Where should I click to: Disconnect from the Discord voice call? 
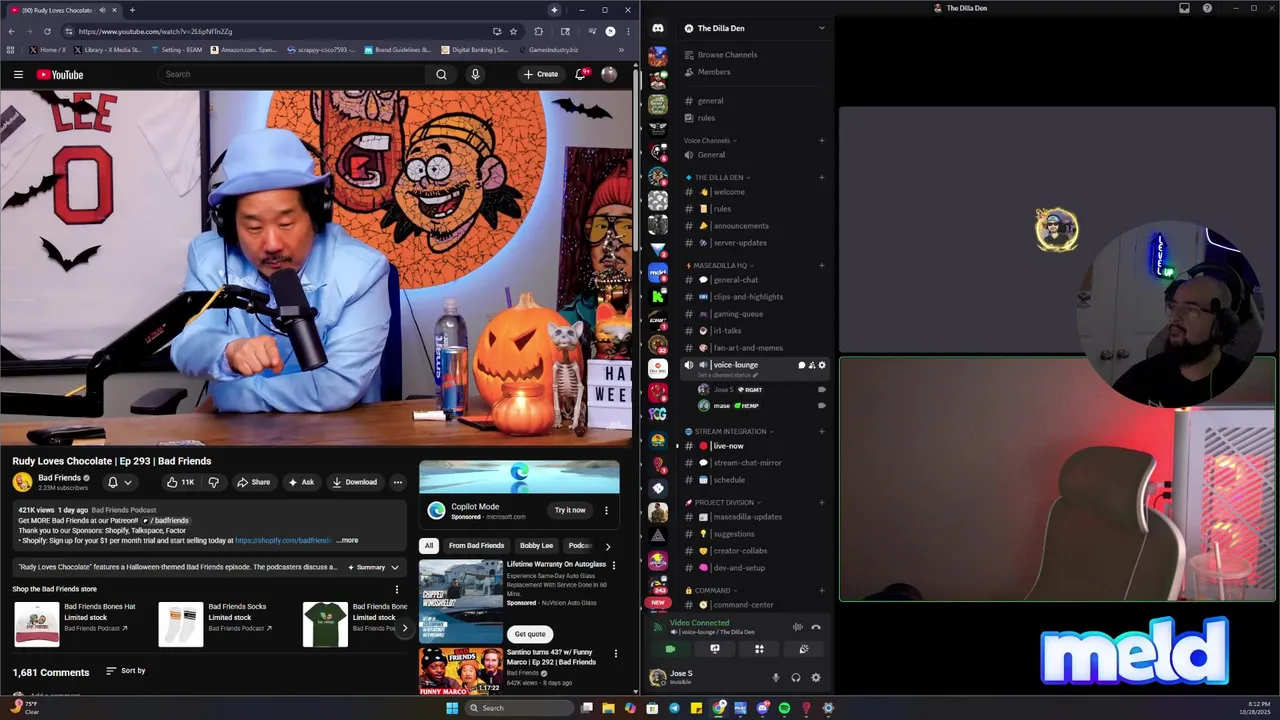815,627
